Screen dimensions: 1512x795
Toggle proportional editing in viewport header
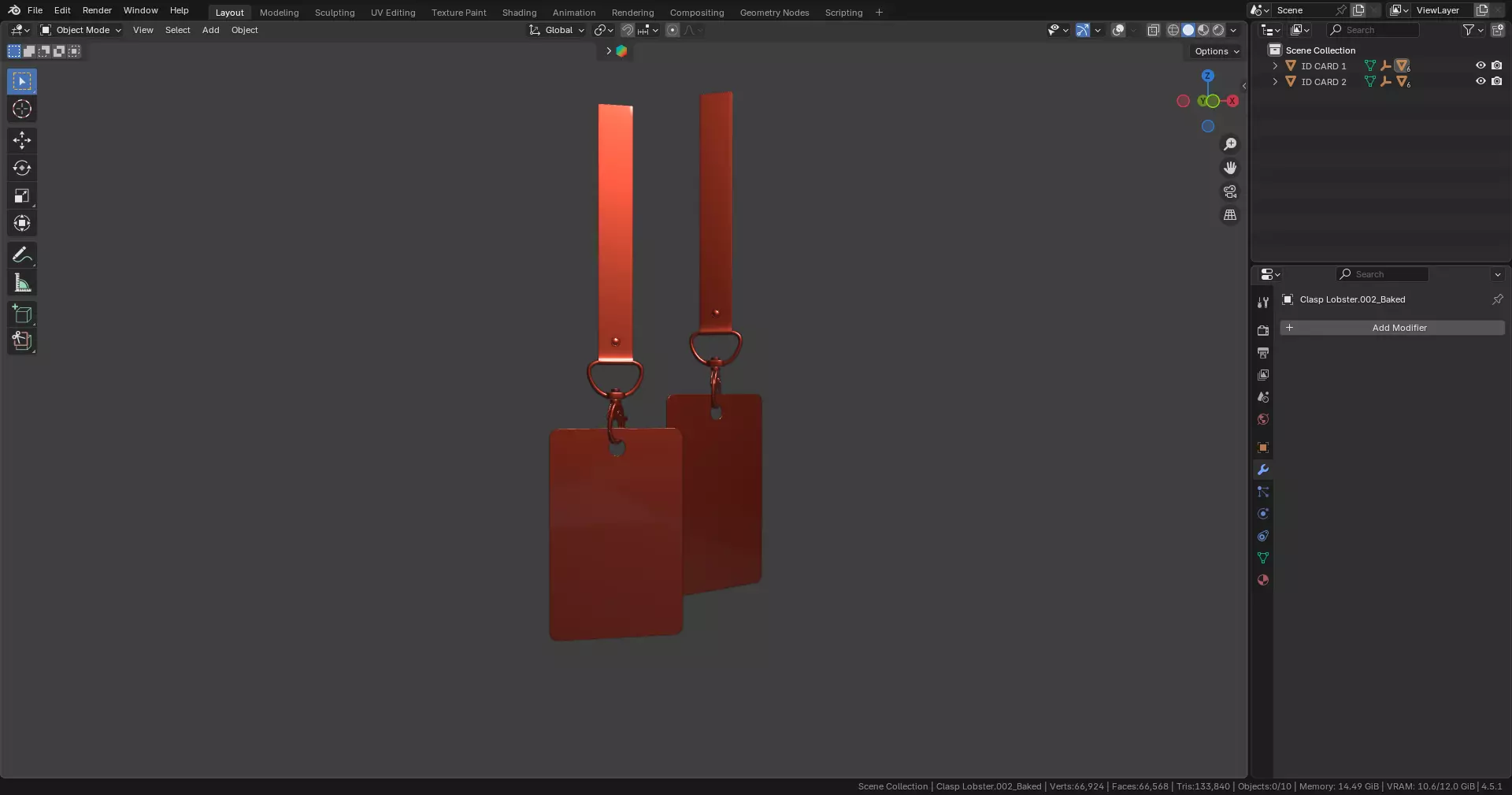coord(673,30)
